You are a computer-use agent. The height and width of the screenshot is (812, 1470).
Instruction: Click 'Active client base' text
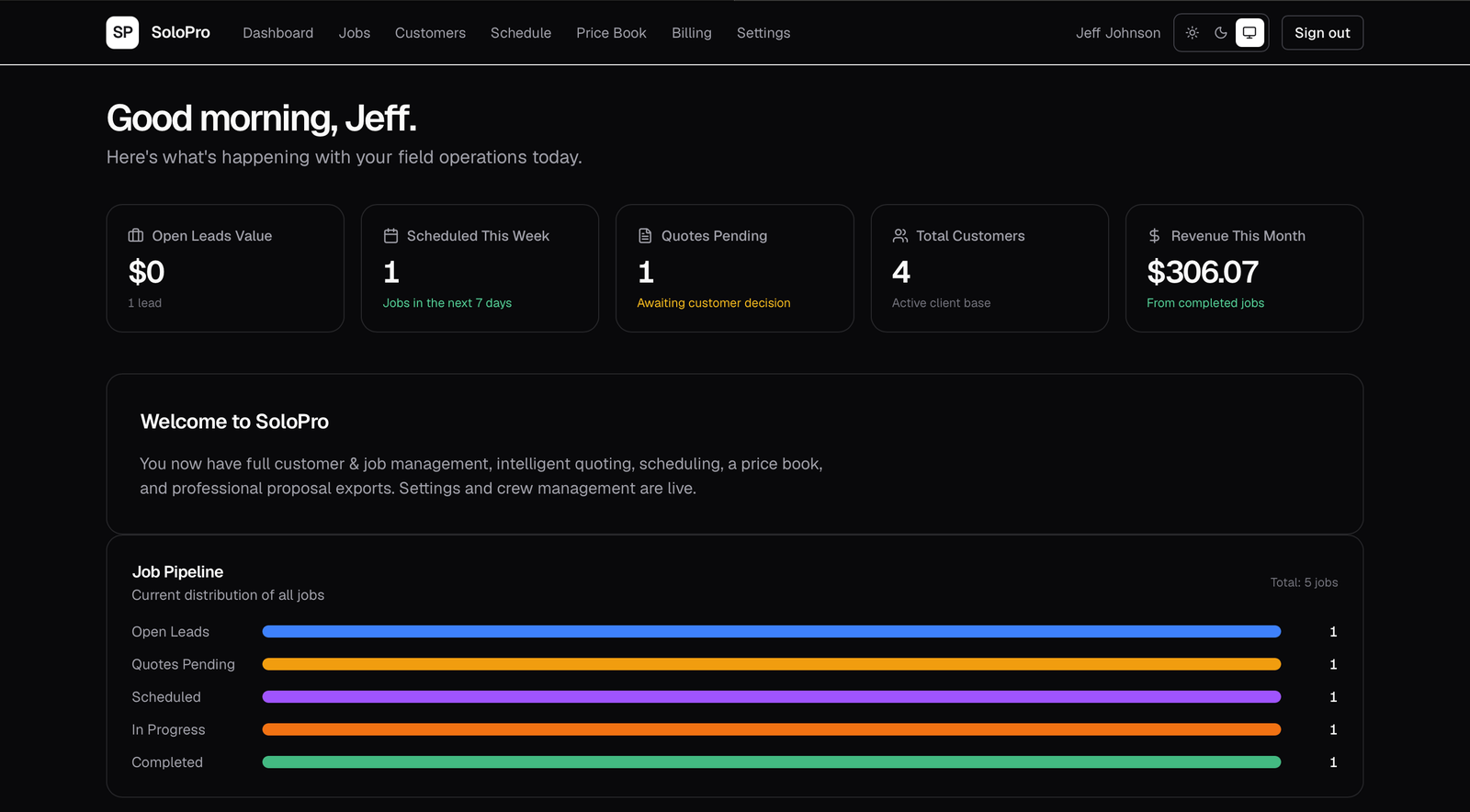click(x=941, y=303)
